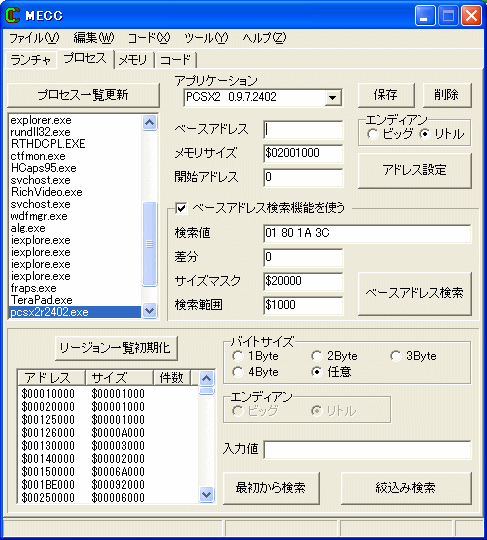Open the 編集(W) menu
The height and width of the screenshot is (540, 487).
93,38
